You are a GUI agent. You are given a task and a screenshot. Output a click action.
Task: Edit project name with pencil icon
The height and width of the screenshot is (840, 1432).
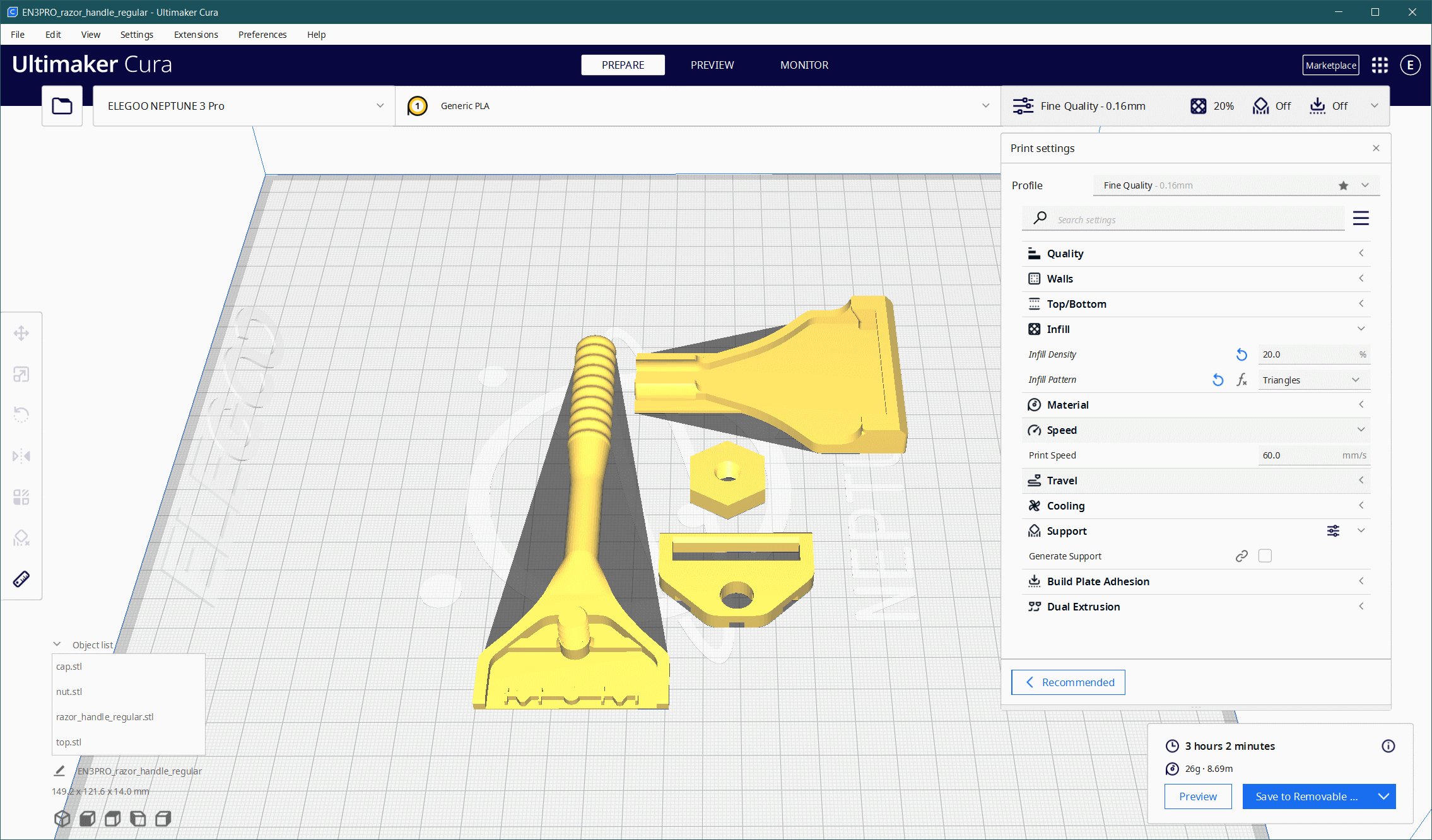[59, 771]
